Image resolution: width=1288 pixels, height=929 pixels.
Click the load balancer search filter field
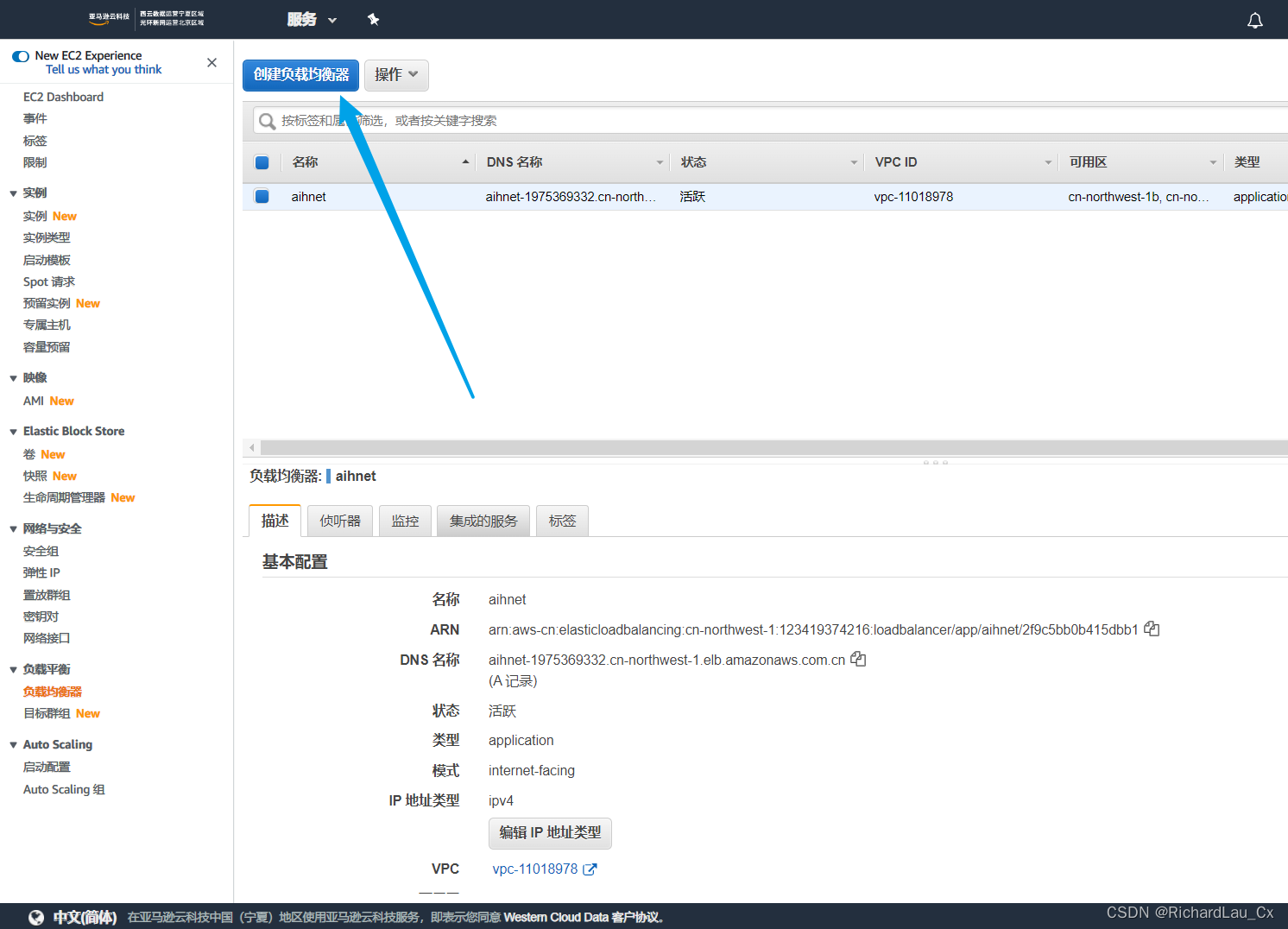coord(770,121)
